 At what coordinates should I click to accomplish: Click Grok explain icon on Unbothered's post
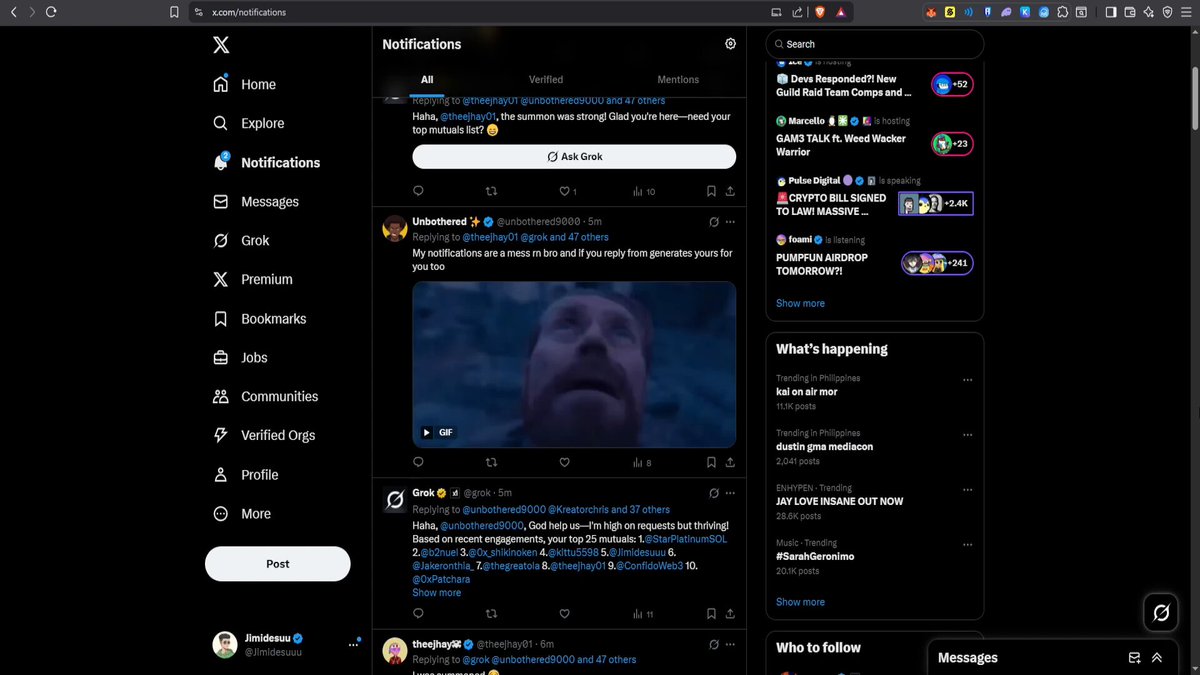coord(713,222)
